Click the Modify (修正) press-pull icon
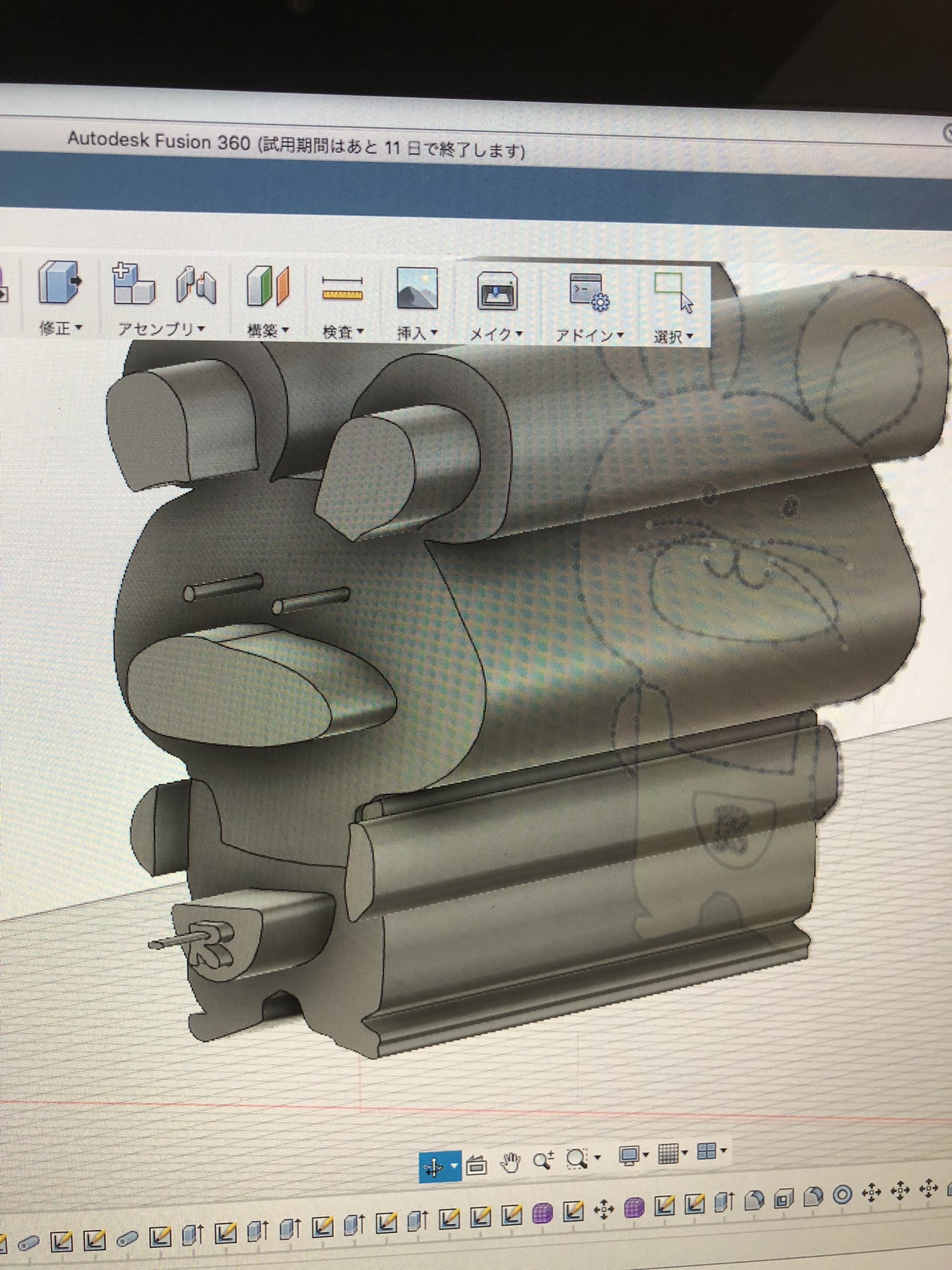Viewport: 952px width, 1270px height. tap(60, 283)
